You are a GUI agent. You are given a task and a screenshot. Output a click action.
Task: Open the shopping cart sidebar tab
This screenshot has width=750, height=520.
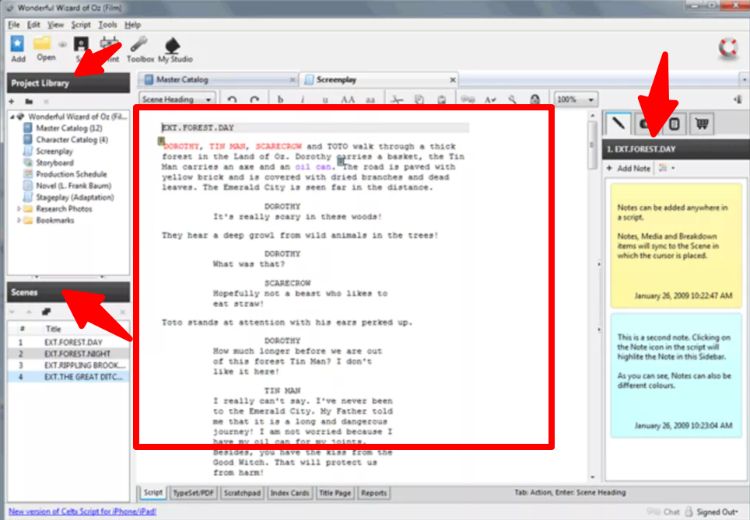coord(702,124)
